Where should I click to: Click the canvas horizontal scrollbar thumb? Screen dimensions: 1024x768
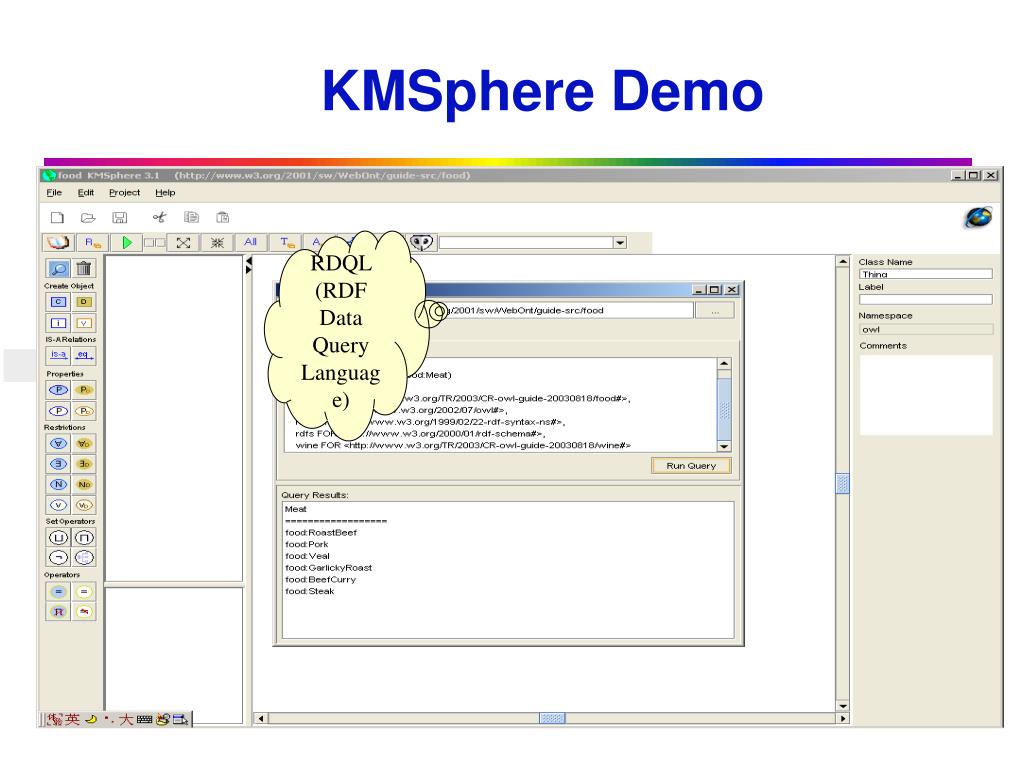point(552,718)
